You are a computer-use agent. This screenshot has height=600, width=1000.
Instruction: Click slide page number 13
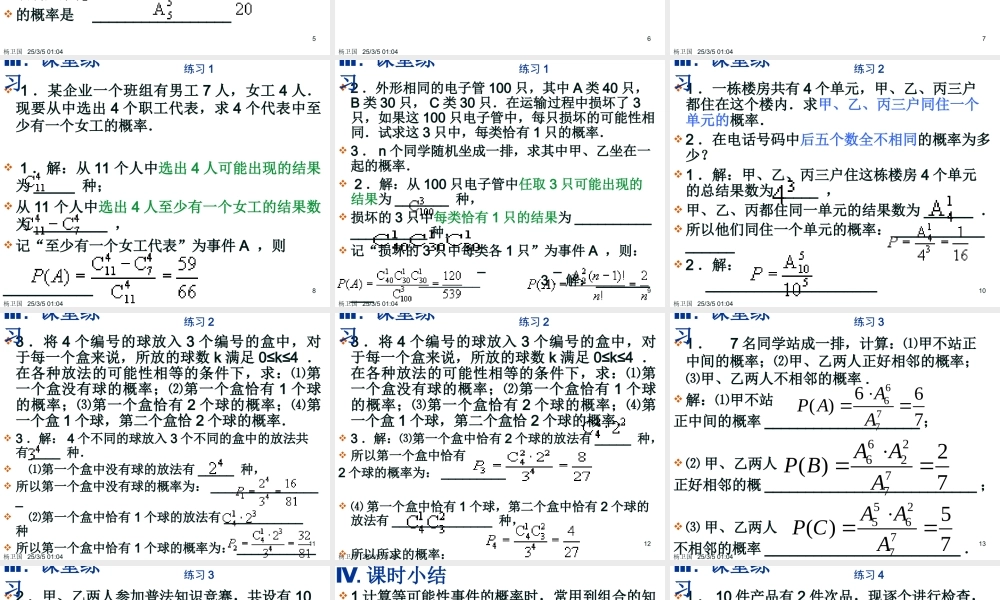[x=982, y=544]
